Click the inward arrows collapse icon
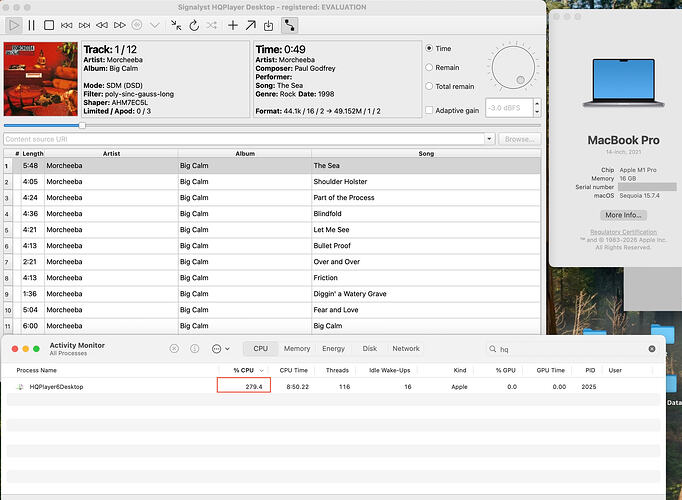 tap(176, 25)
